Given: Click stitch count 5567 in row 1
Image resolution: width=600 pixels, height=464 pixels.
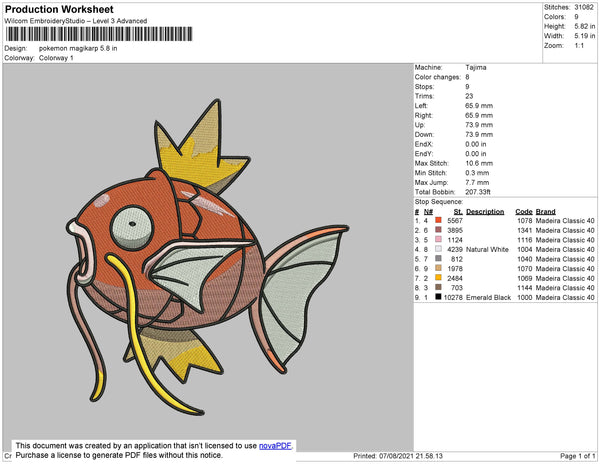Looking at the screenshot, I should [455, 221].
